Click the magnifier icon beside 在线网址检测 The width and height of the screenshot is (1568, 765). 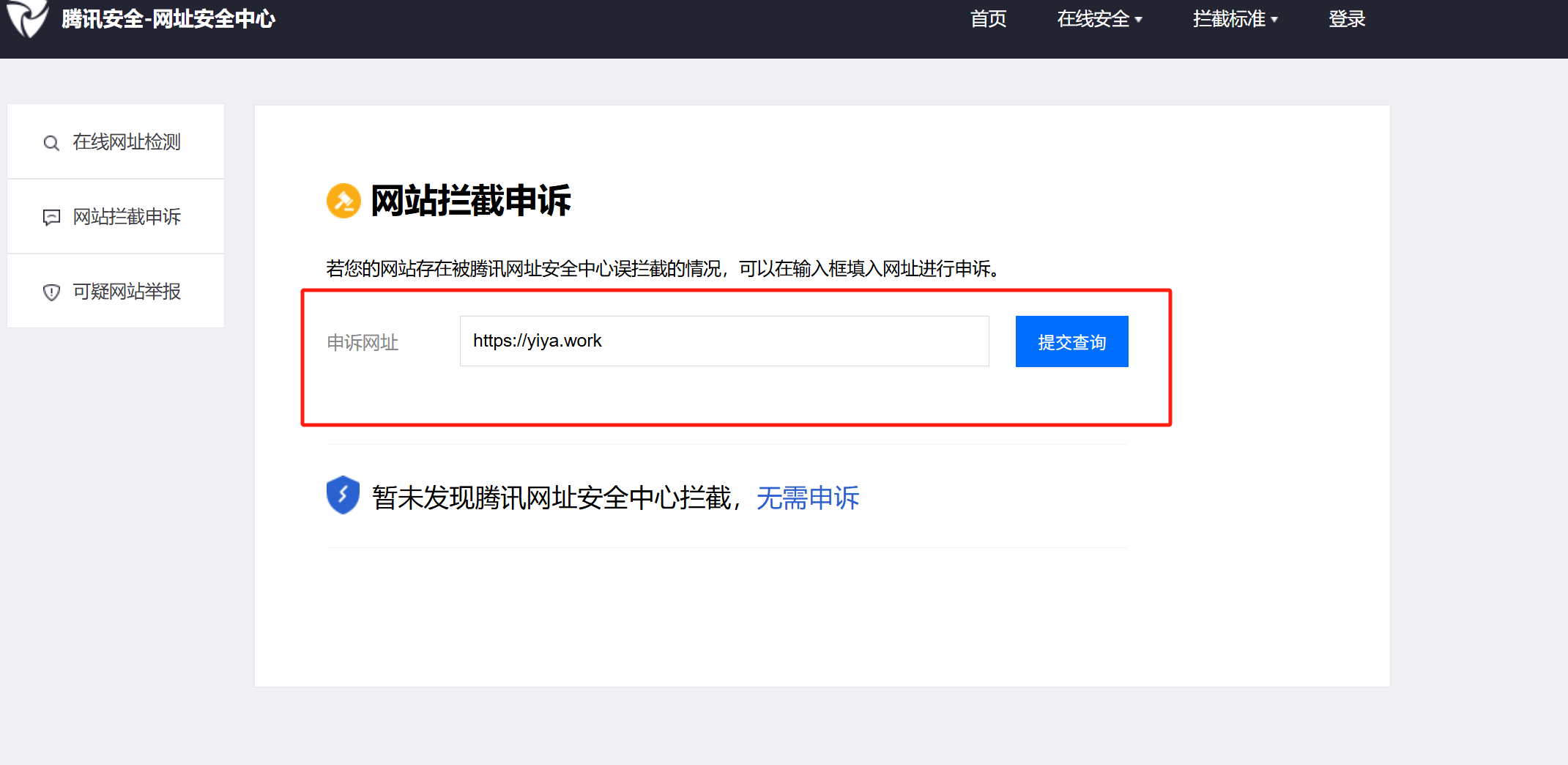tap(51, 143)
